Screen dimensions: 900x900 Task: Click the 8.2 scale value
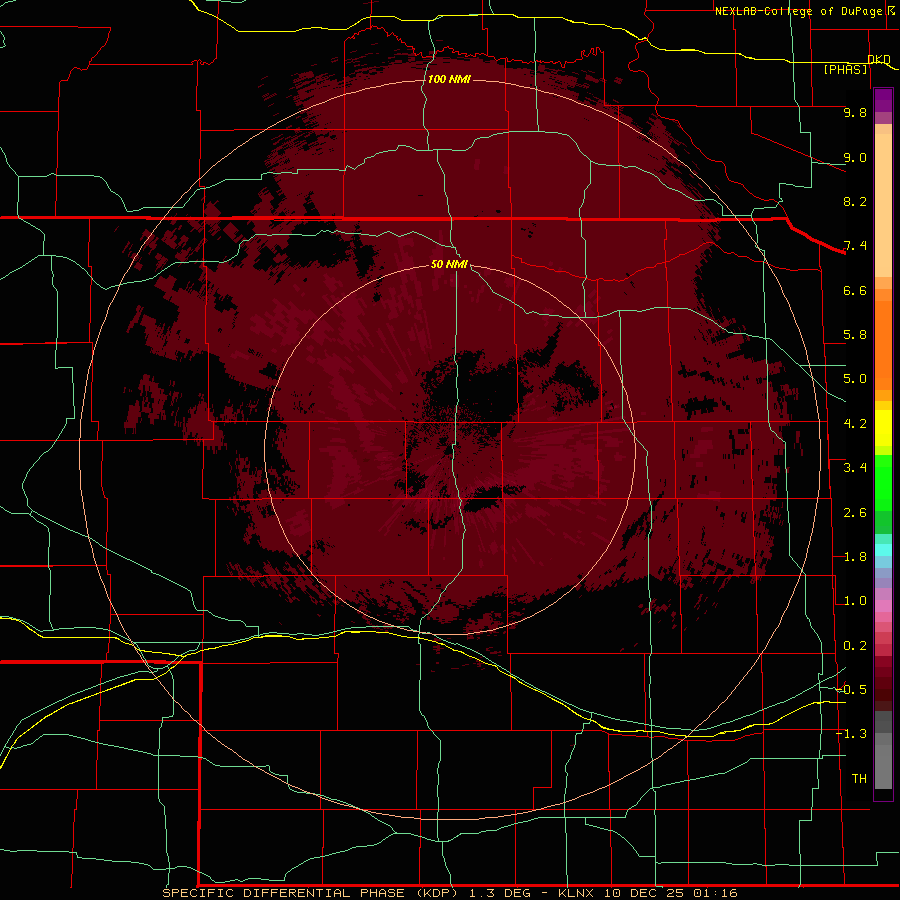[x=855, y=201]
